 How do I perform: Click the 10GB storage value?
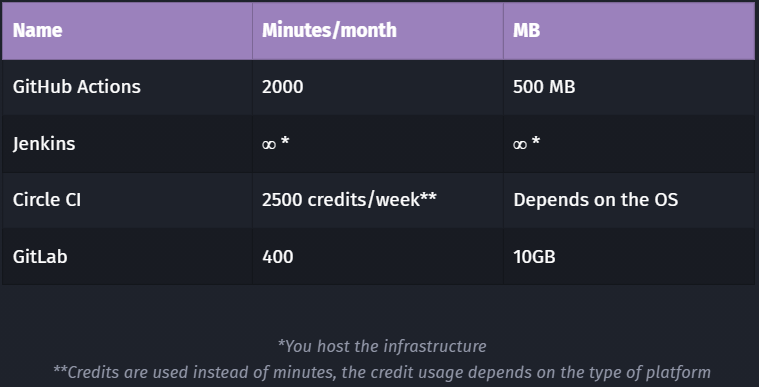pyautogui.click(x=534, y=257)
